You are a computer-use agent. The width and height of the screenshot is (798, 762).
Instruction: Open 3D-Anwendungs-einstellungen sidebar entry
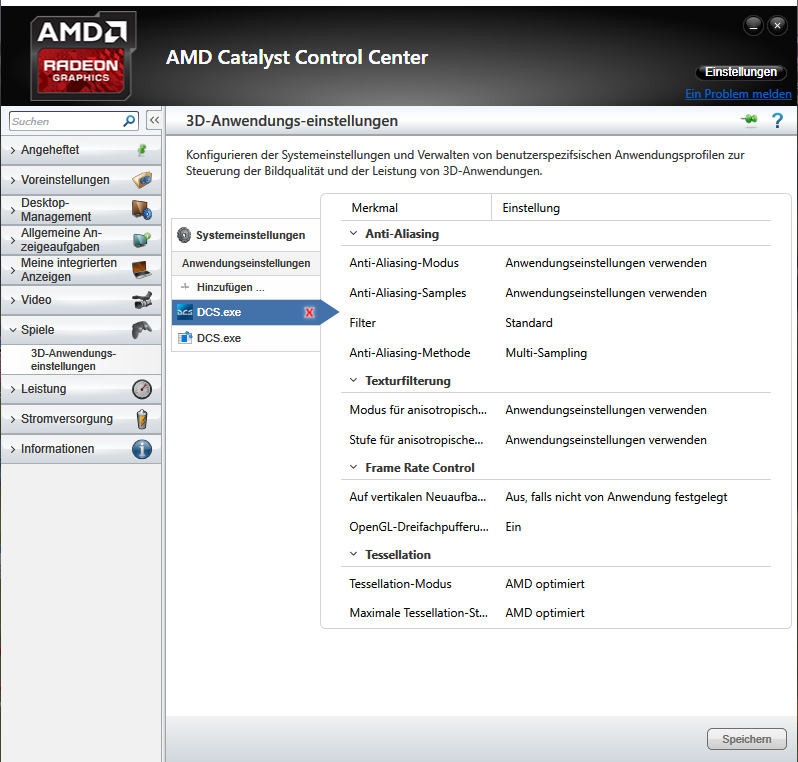pos(73,359)
